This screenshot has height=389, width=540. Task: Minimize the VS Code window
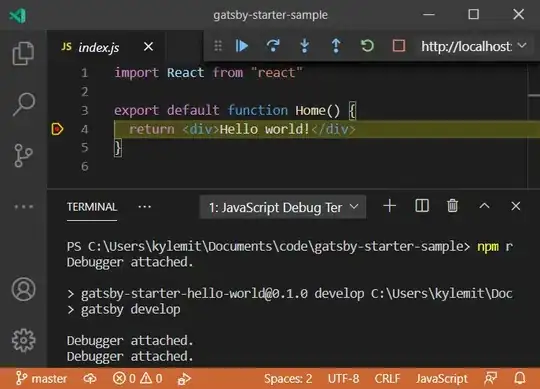tap(429, 15)
